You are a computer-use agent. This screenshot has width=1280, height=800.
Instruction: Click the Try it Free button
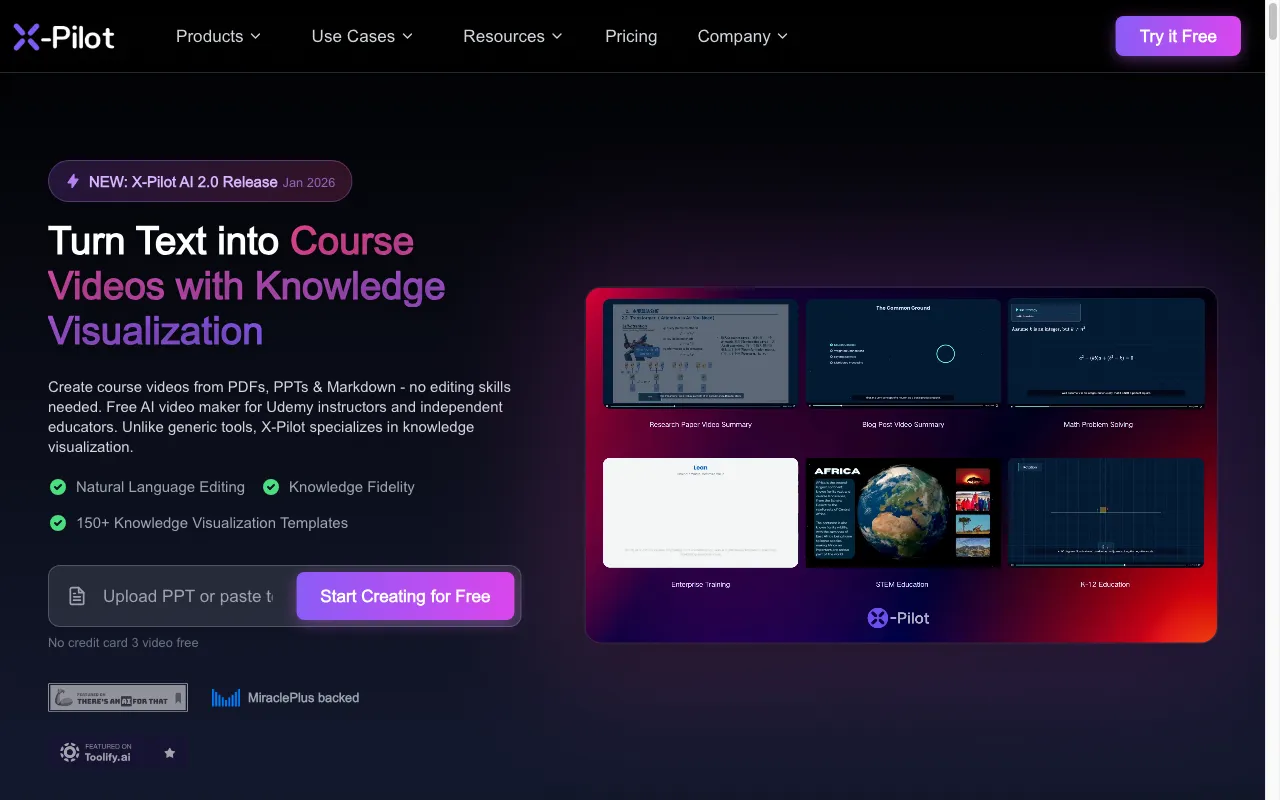click(x=1178, y=36)
